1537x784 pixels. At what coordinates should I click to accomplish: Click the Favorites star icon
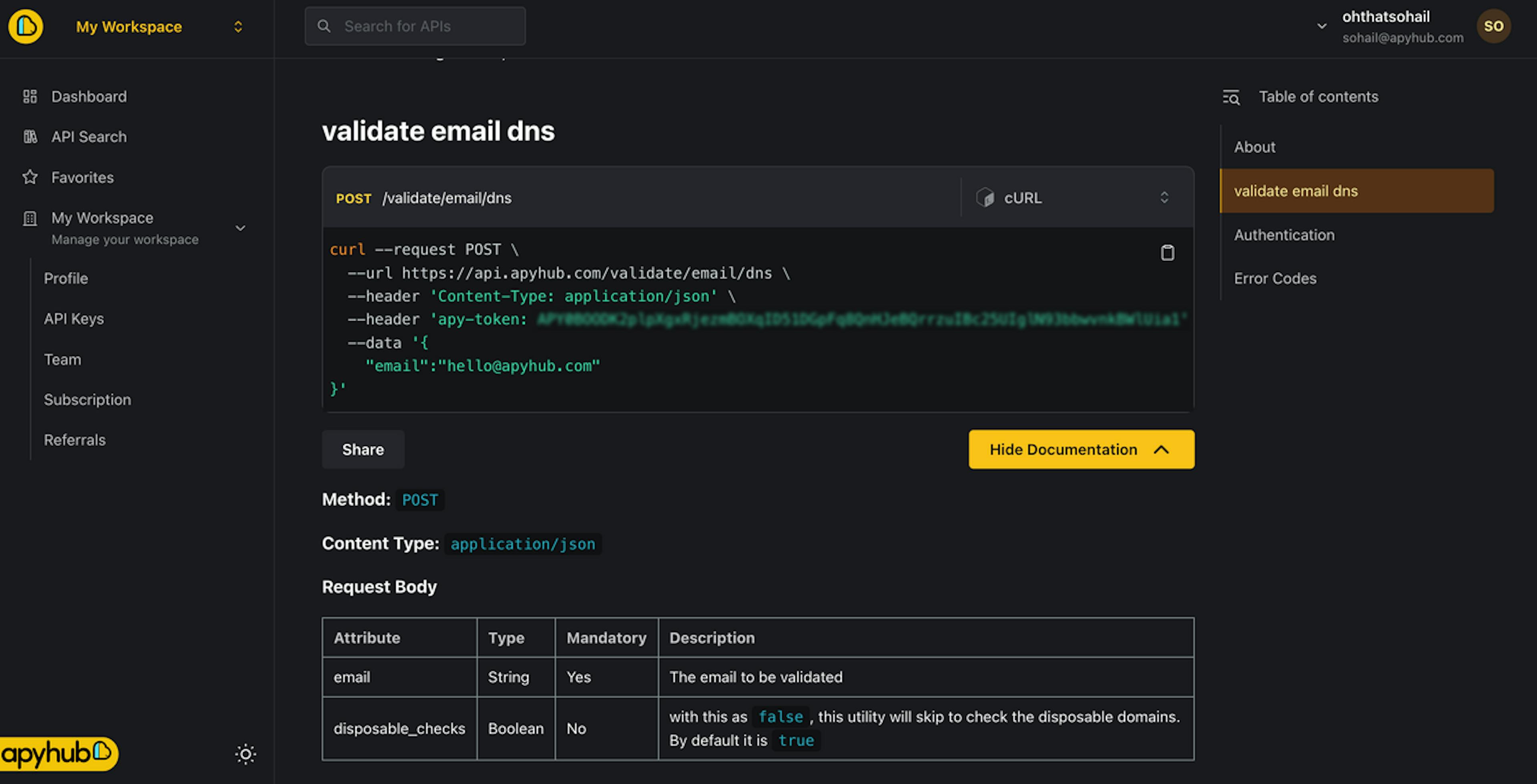[30, 177]
